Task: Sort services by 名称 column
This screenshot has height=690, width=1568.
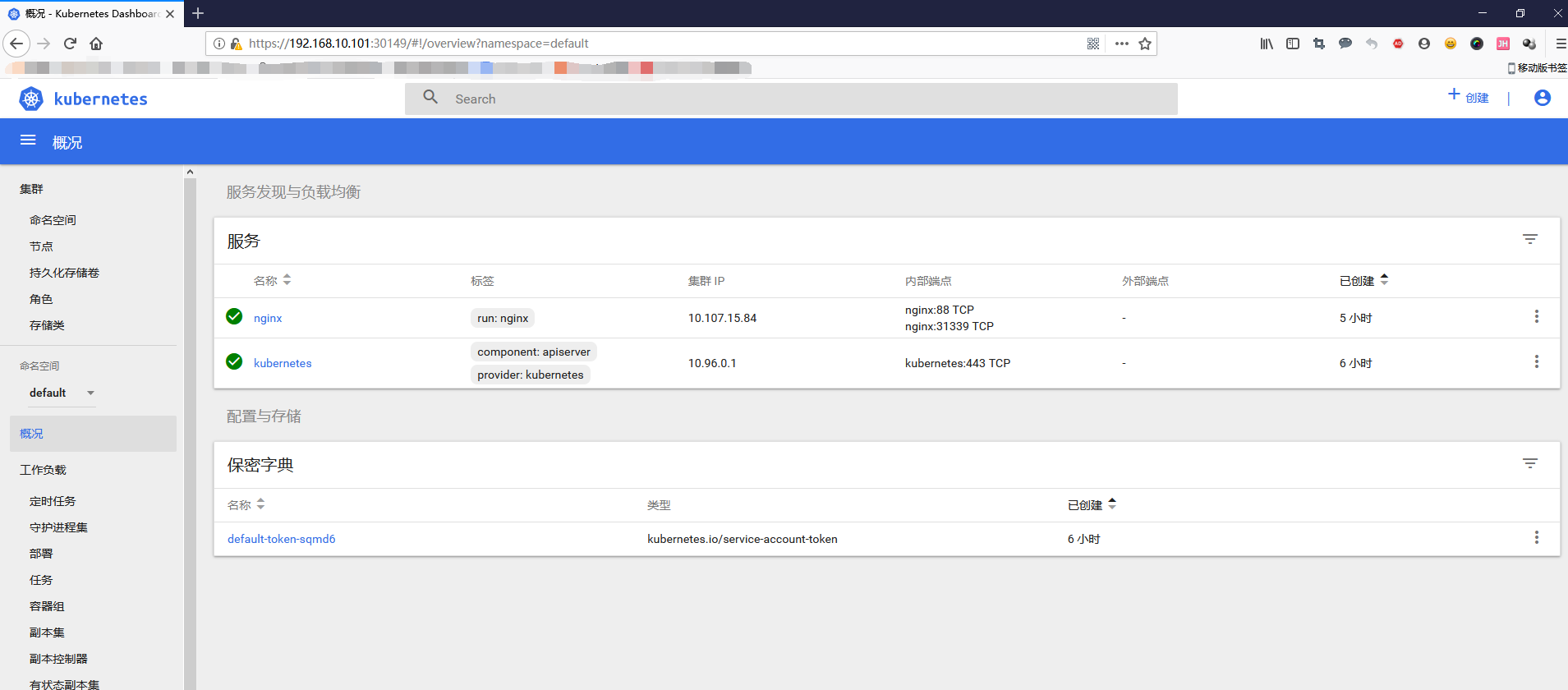Action: [x=272, y=281]
